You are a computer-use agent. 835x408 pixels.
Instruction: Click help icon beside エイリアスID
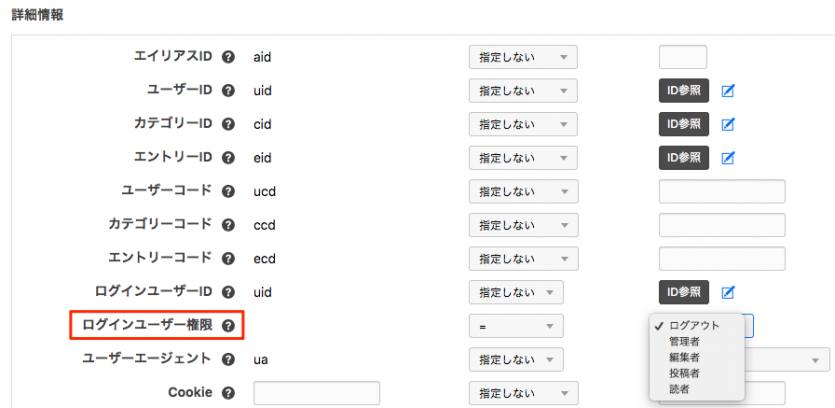pos(229,57)
